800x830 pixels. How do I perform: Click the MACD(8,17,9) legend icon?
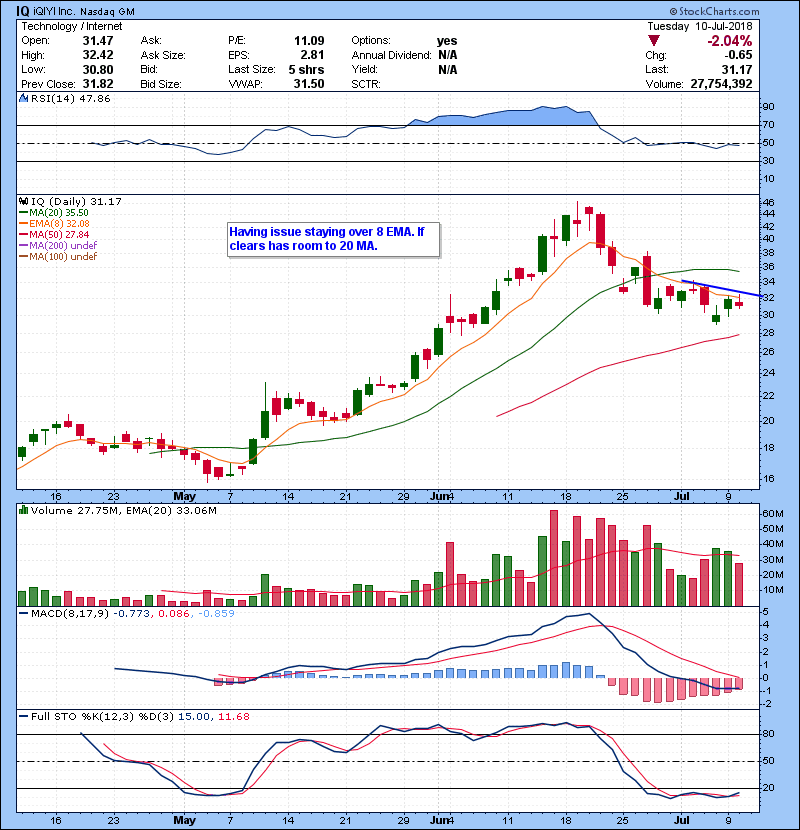(23, 613)
